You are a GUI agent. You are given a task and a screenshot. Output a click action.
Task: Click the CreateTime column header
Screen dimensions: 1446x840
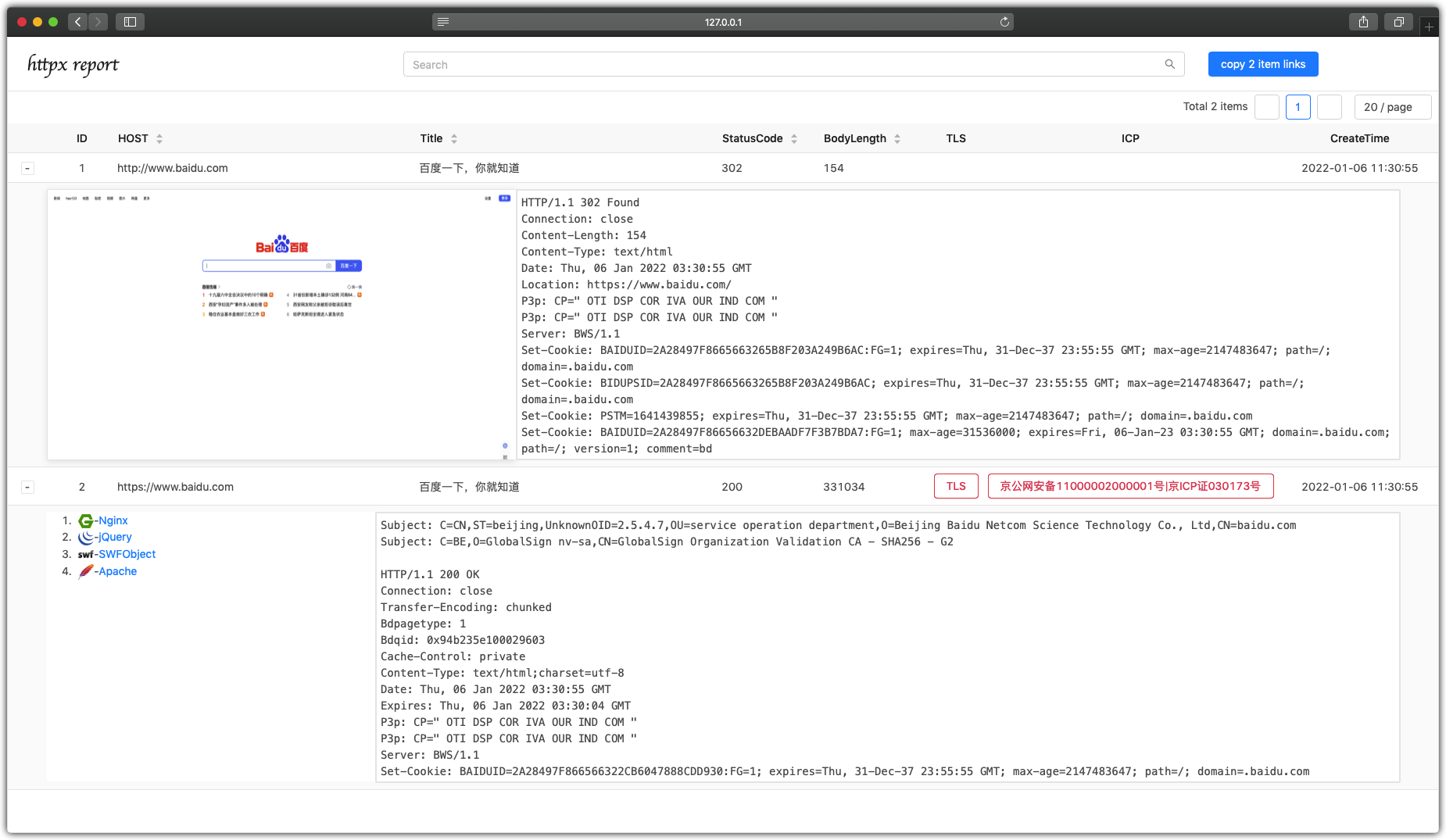click(x=1360, y=138)
